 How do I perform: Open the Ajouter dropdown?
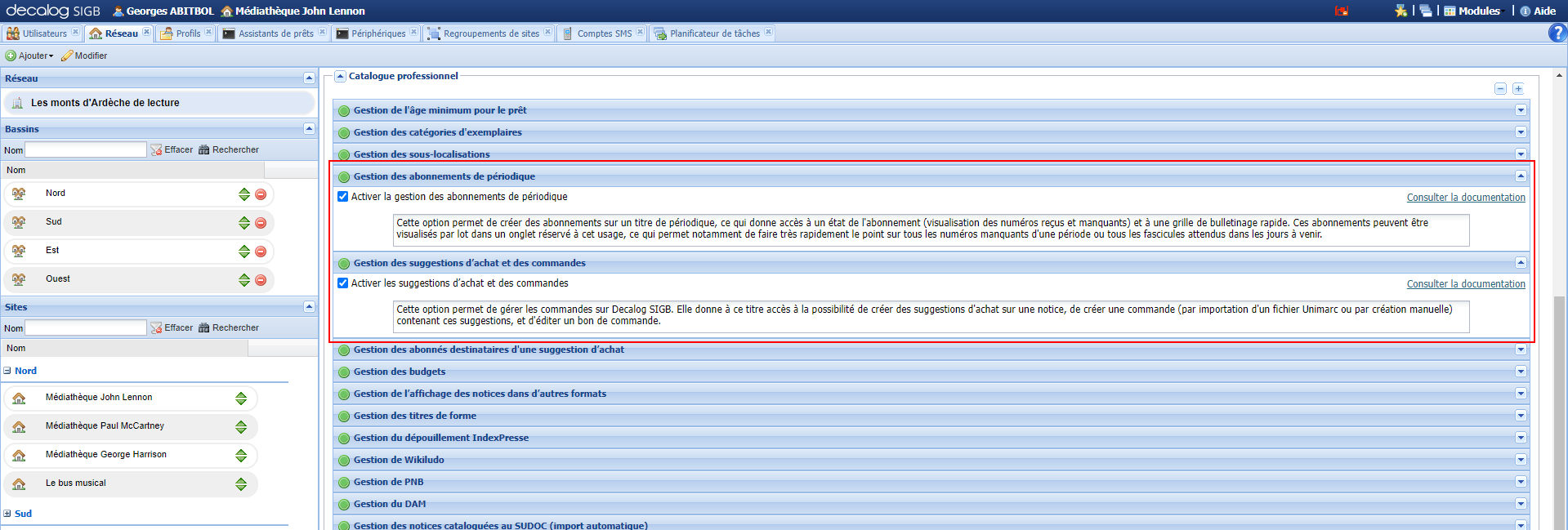pos(29,56)
